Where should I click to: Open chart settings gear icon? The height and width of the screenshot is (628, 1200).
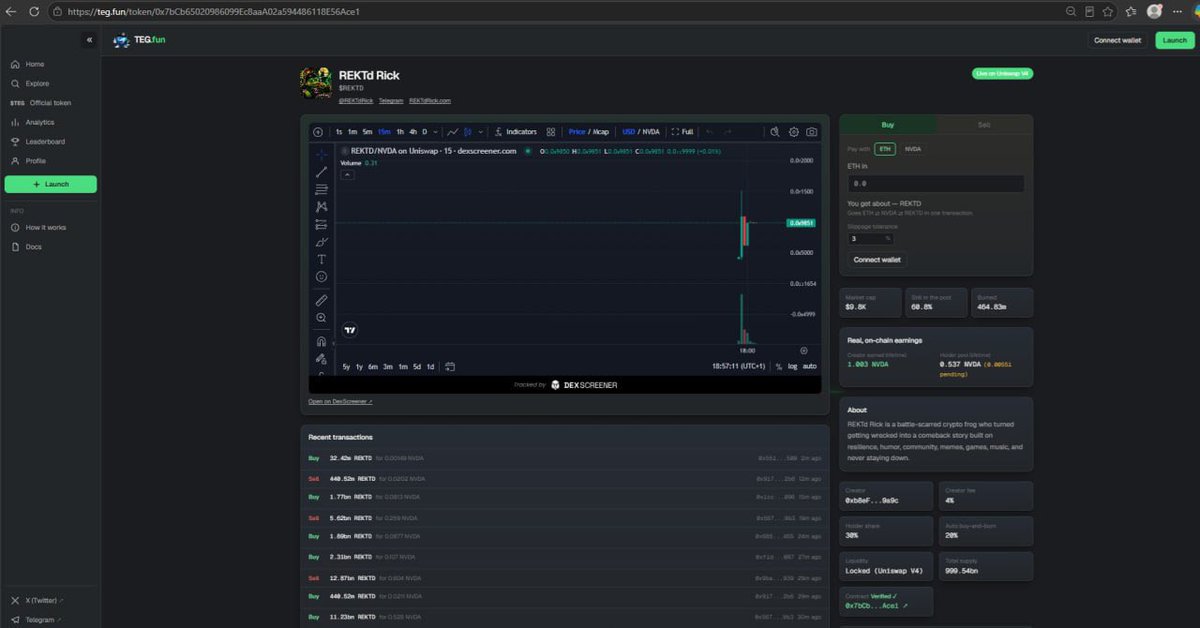pyautogui.click(x=794, y=132)
